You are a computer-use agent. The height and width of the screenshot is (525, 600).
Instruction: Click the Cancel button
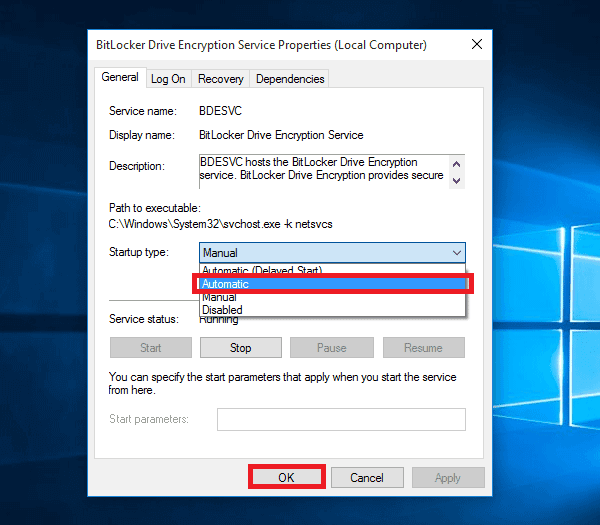click(367, 478)
